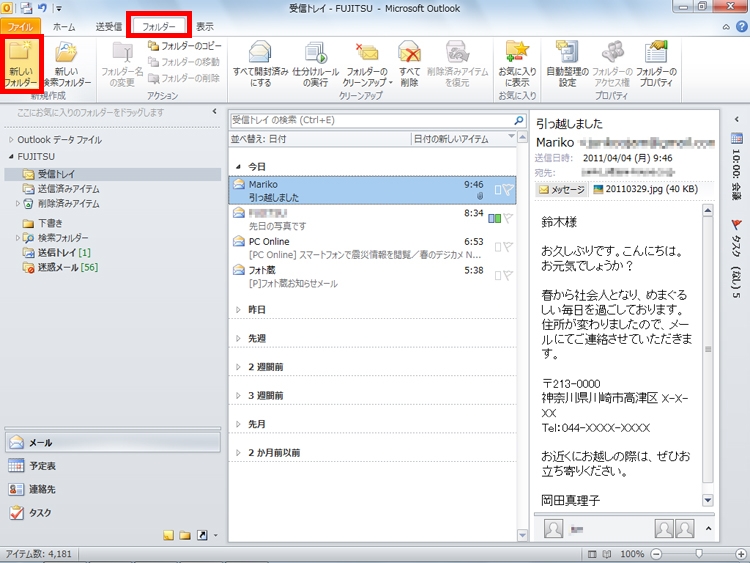This screenshot has width=750, height=563.
Task: Select the 送信済みアイテム folder
Action: point(68,189)
